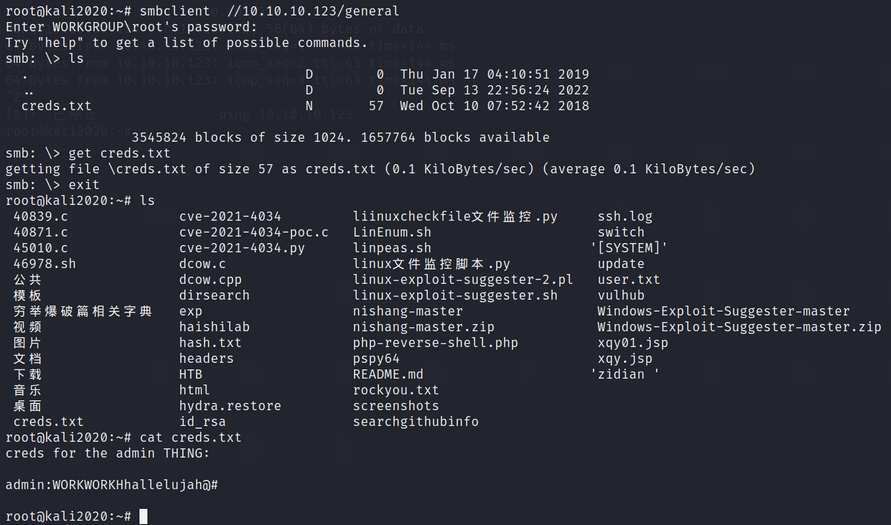Select pspy64 in the file listing
Image resolution: width=891 pixels, height=525 pixels.
pyautogui.click(x=376, y=358)
